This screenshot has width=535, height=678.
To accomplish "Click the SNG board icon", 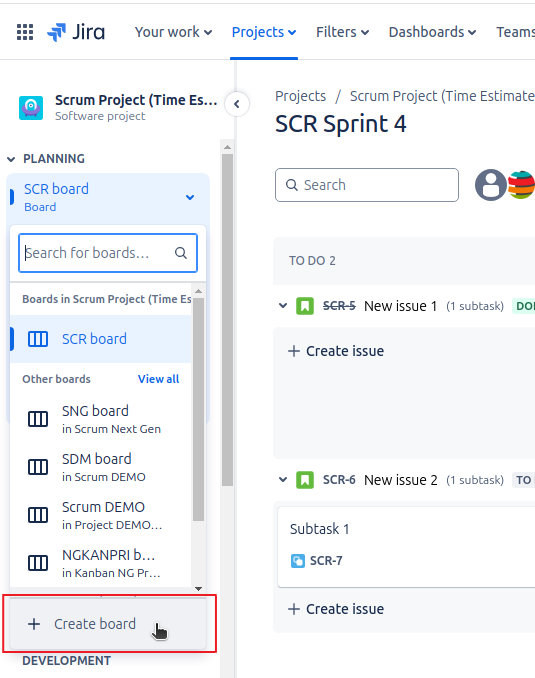I will coord(38,419).
